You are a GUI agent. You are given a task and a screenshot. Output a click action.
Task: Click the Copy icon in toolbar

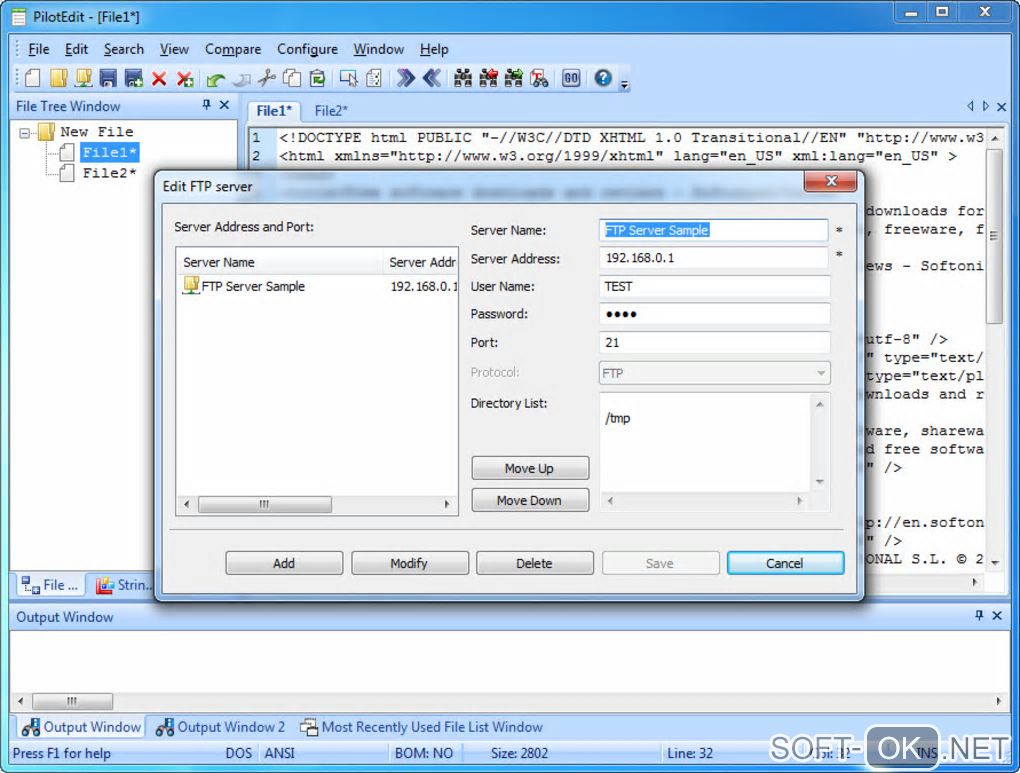[x=292, y=79]
